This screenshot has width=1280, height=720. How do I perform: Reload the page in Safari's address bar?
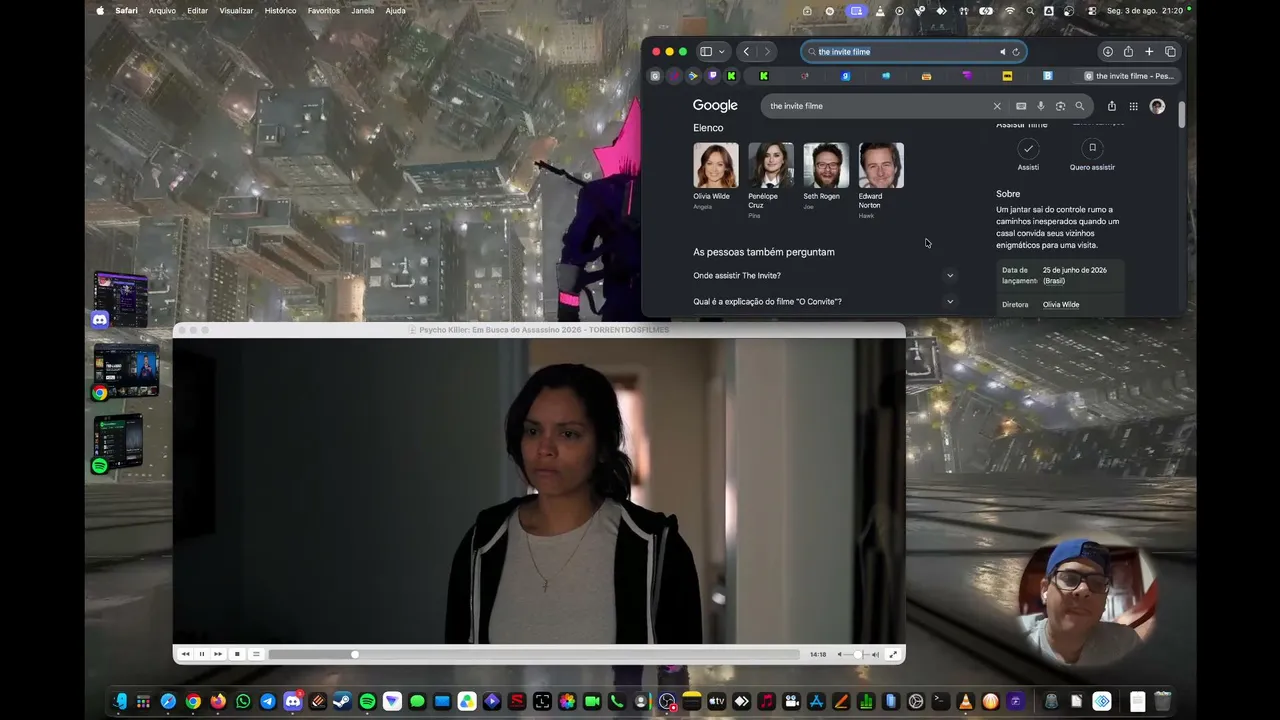point(1016,52)
